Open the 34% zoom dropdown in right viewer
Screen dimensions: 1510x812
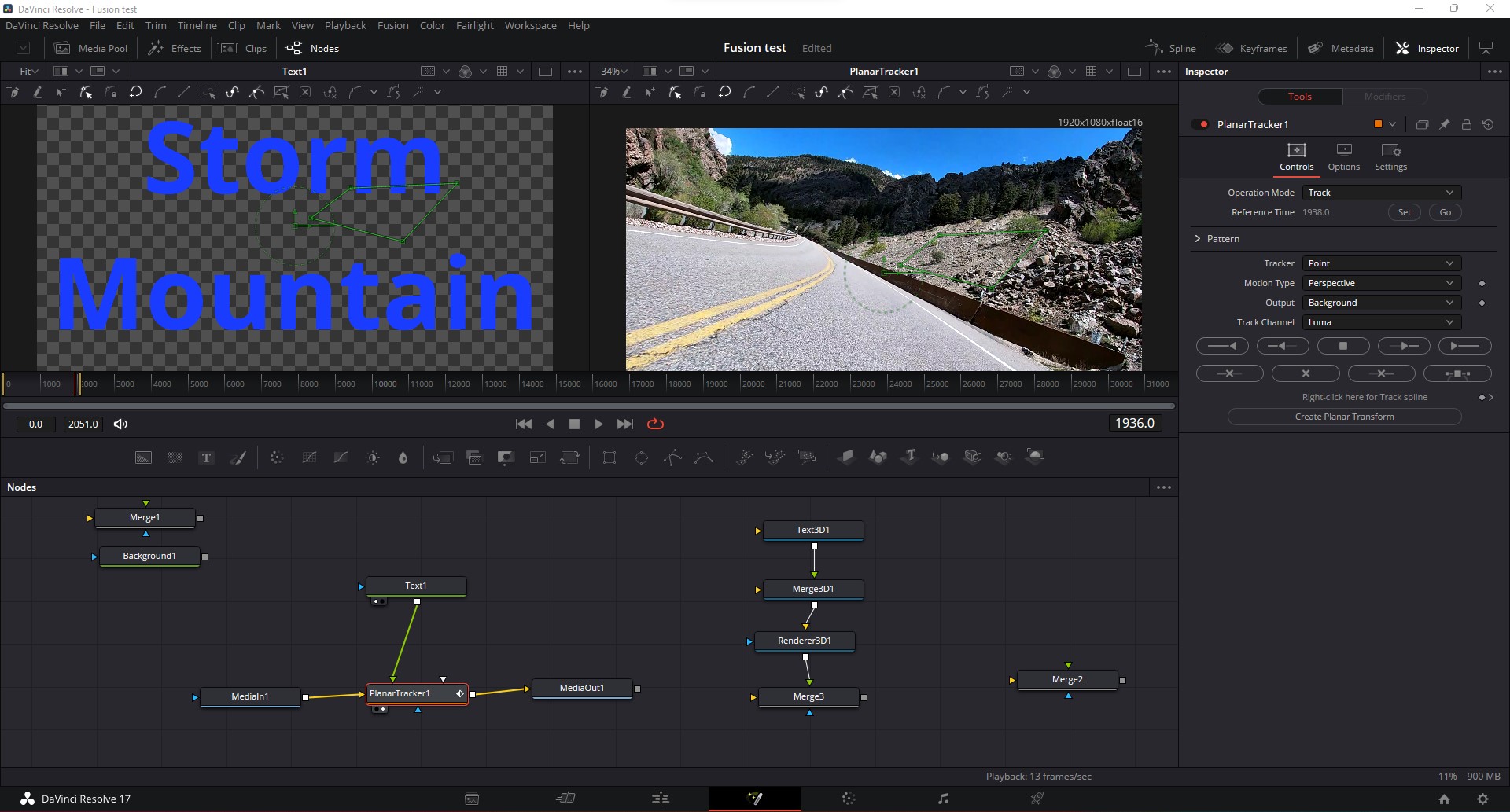614,71
